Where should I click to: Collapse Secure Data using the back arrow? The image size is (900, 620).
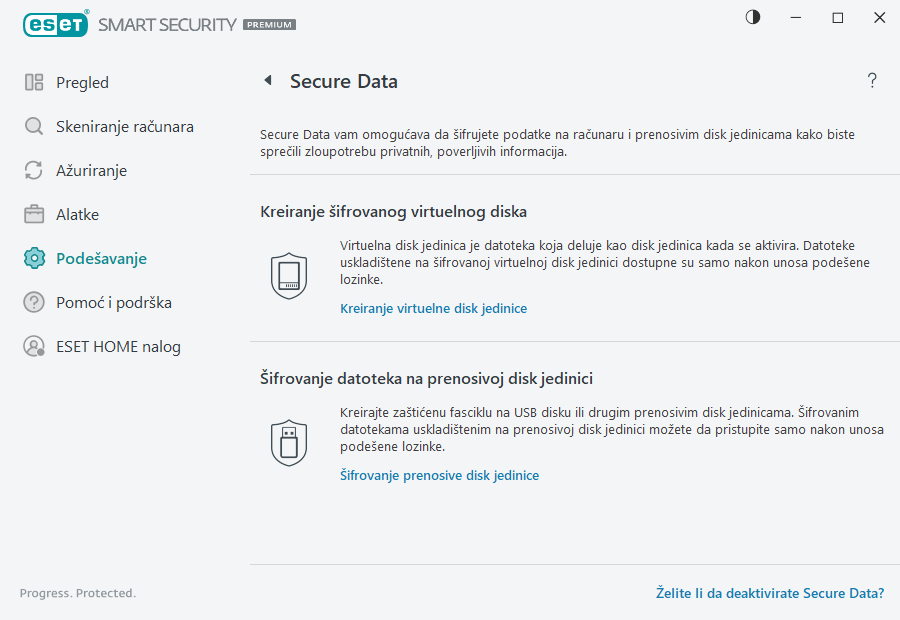[267, 81]
